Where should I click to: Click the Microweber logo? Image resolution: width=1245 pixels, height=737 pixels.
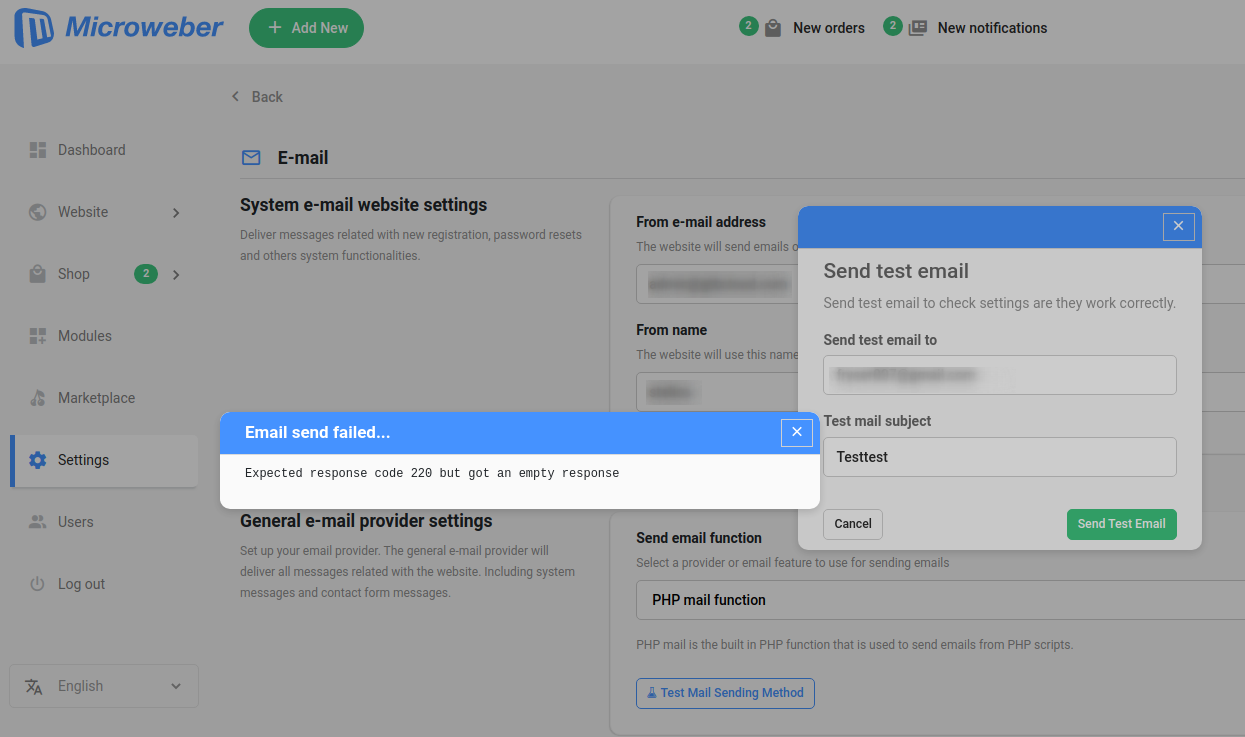click(117, 28)
